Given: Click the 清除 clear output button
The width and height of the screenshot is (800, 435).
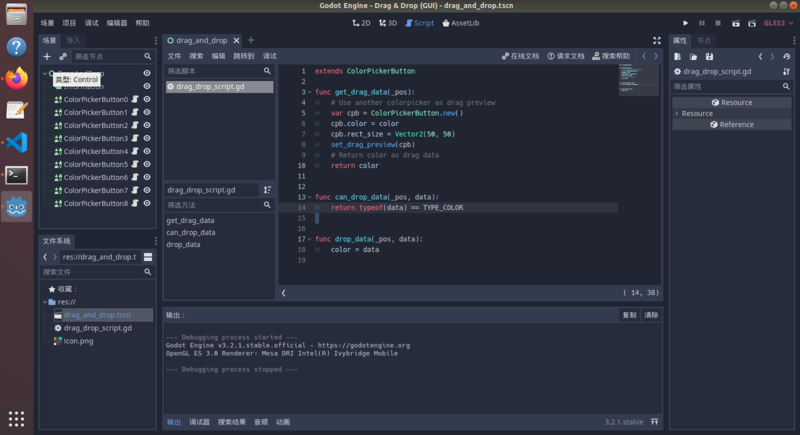Looking at the screenshot, I should pos(651,315).
